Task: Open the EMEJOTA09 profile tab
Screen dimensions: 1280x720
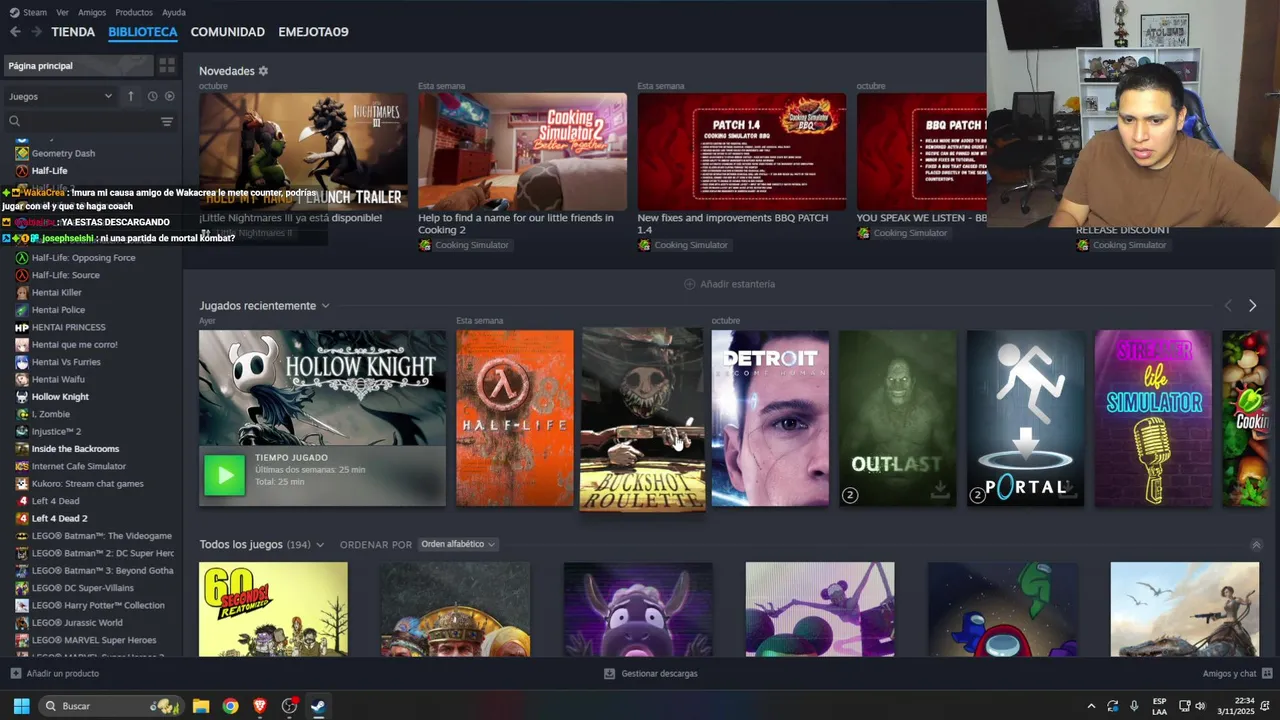Action: pyautogui.click(x=313, y=32)
